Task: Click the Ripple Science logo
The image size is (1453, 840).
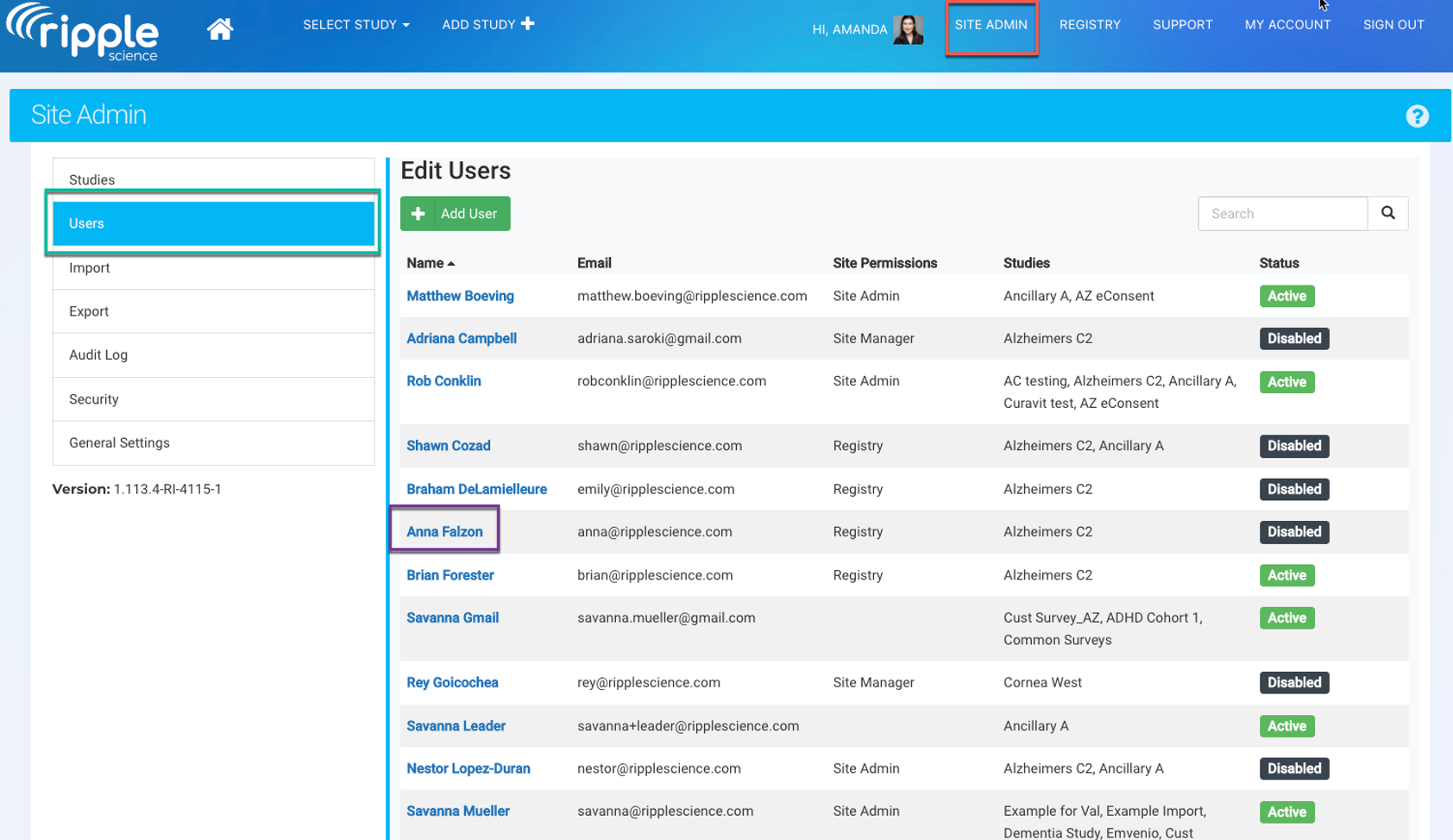Action: [x=83, y=33]
